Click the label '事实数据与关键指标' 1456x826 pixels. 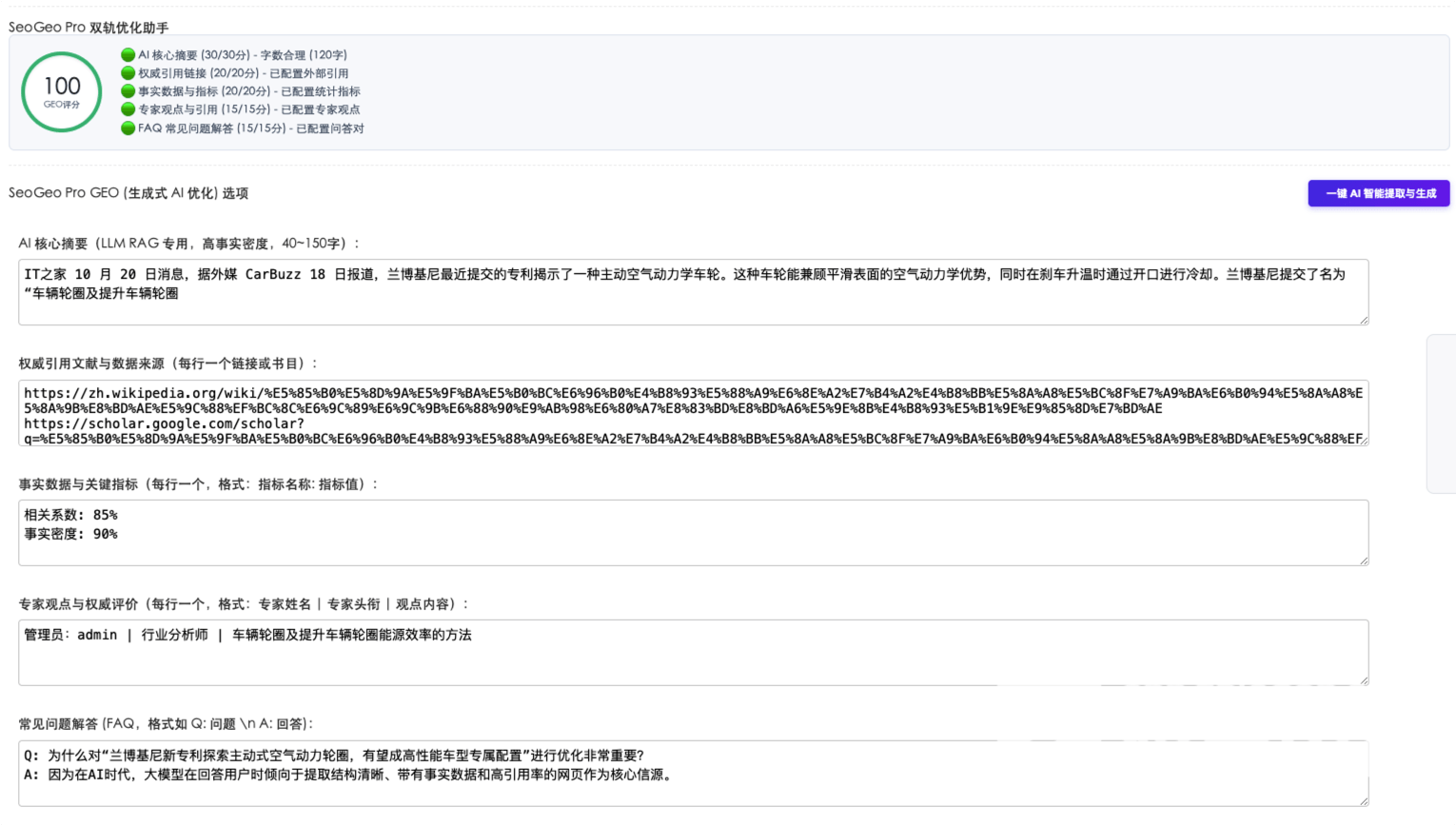(78, 484)
